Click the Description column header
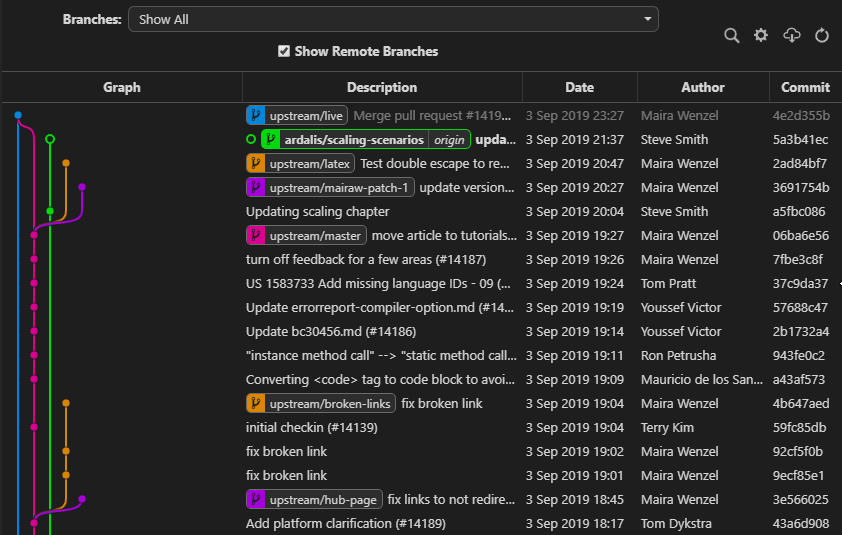 [x=382, y=87]
